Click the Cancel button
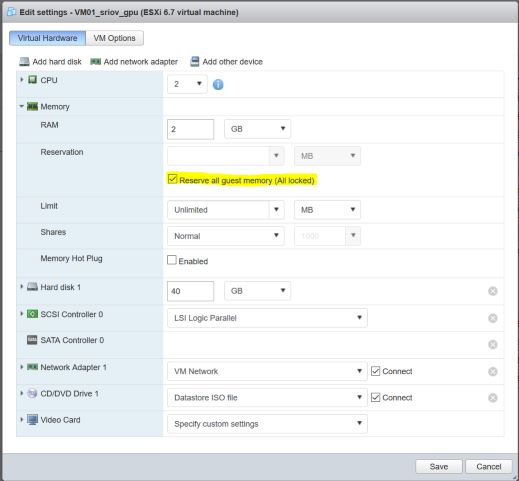This screenshot has height=481, width=519. point(489,466)
